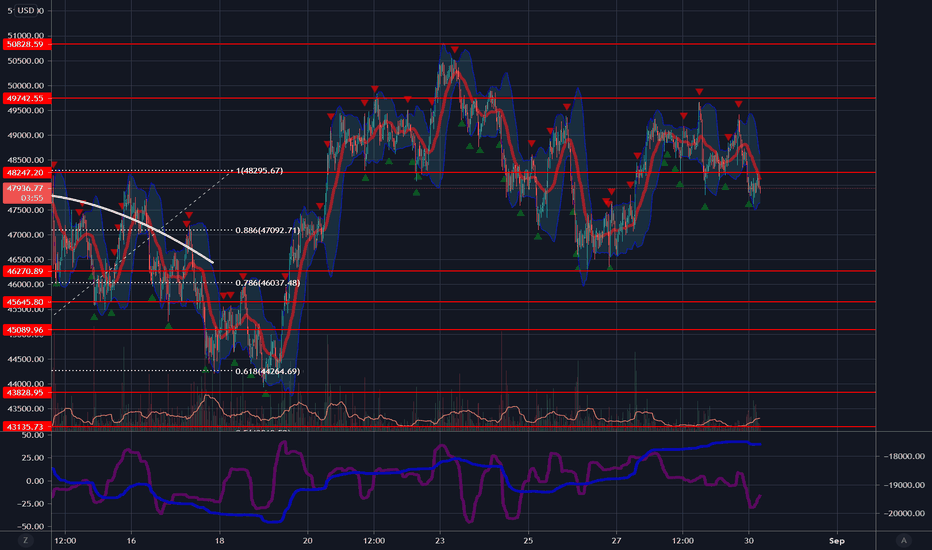Select the 45645.80 price level label
The height and width of the screenshot is (550, 932).
click(27, 302)
